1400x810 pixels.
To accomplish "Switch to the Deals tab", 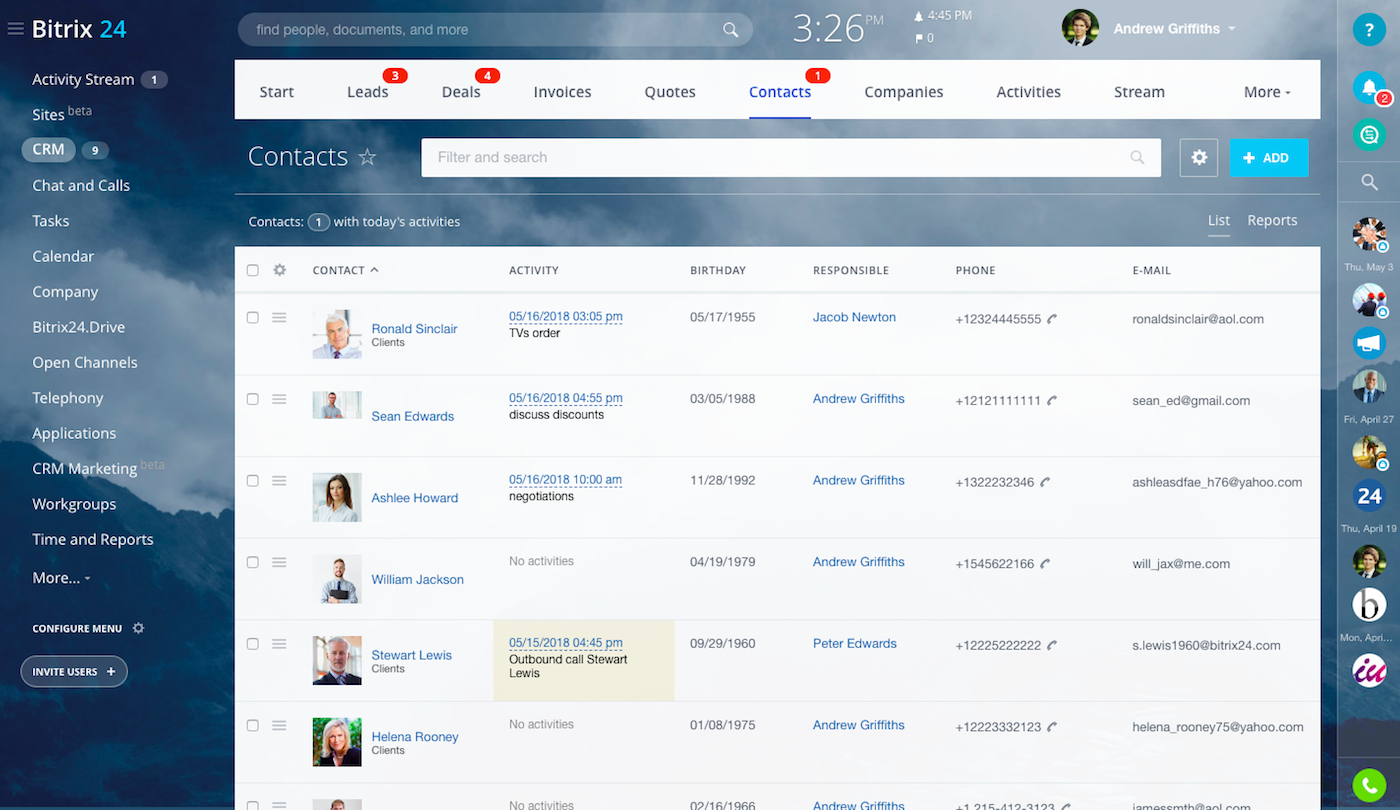I will tap(461, 92).
